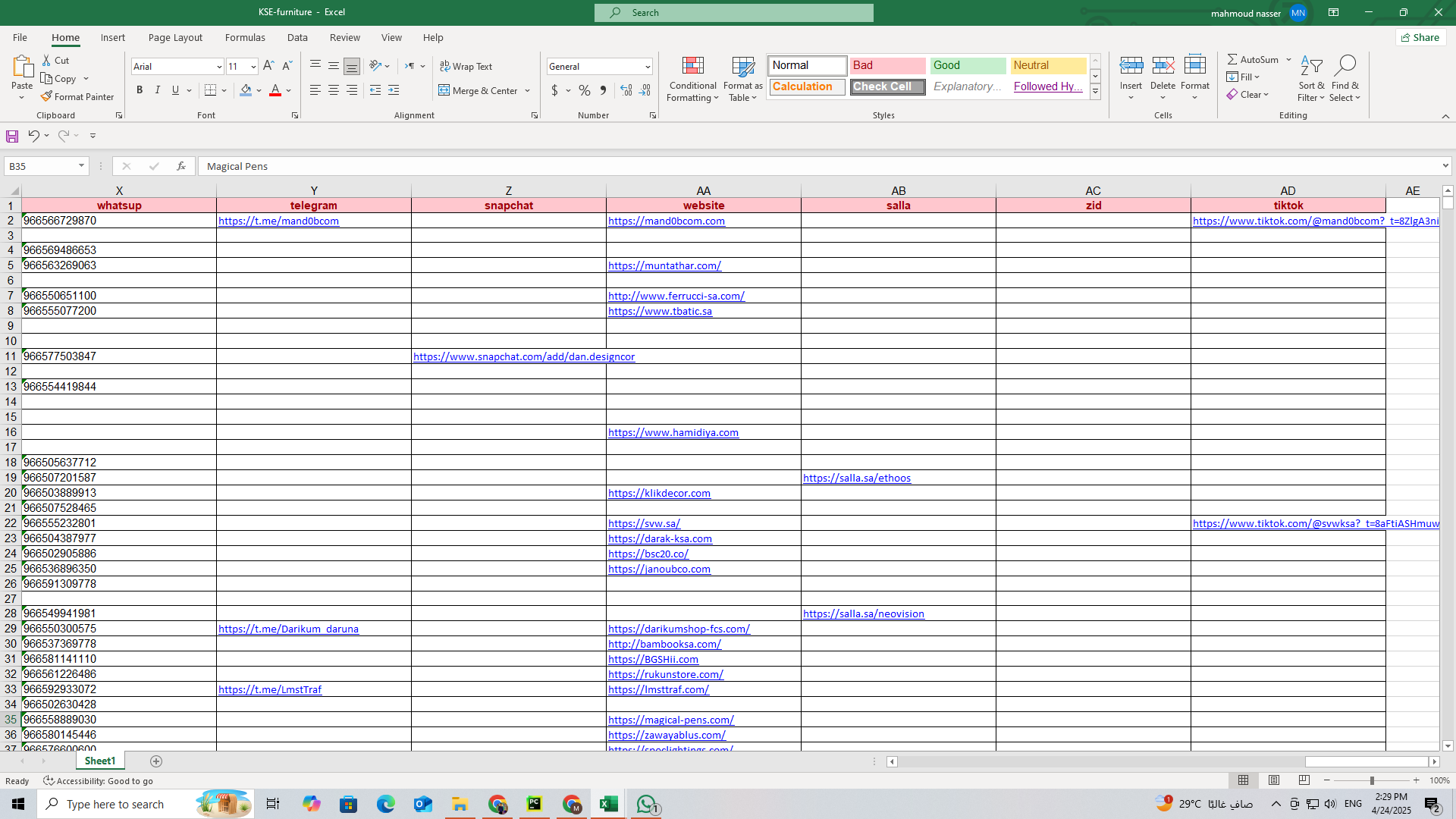Toggle Italic text formatting
This screenshot has height=819, width=1456.
tap(158, 90)
